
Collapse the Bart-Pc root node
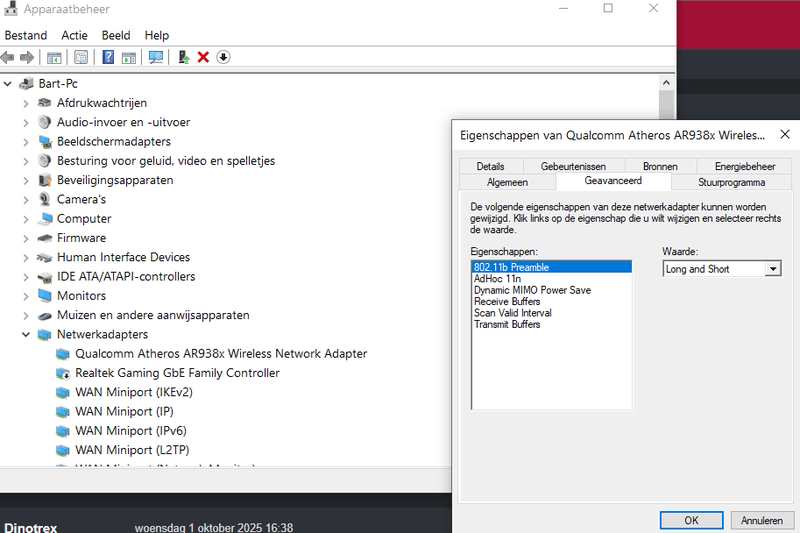(8, 84)
